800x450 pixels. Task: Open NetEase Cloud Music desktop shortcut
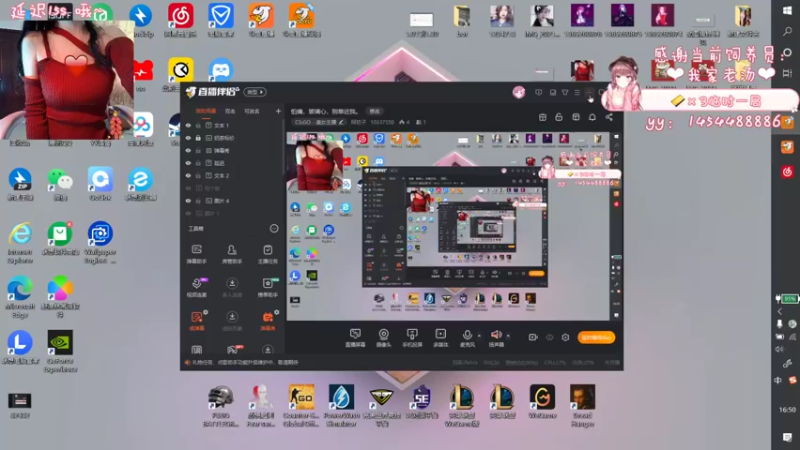(180, 20)
